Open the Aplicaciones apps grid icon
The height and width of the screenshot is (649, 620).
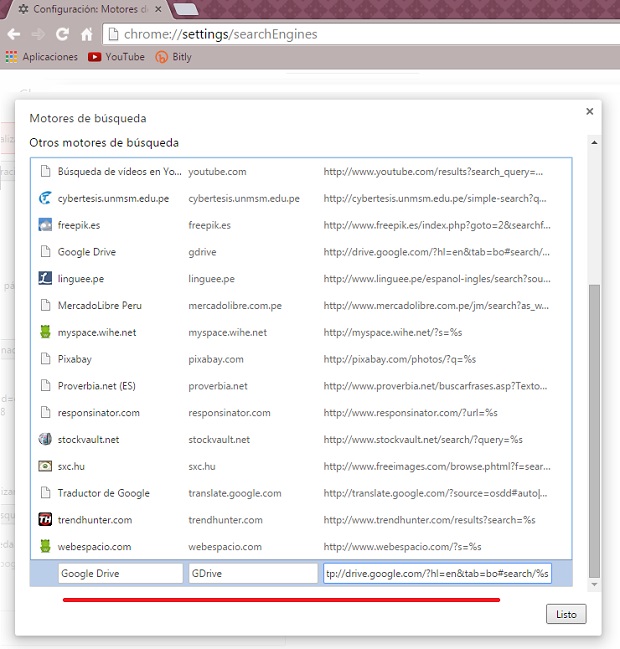point(11,57)
